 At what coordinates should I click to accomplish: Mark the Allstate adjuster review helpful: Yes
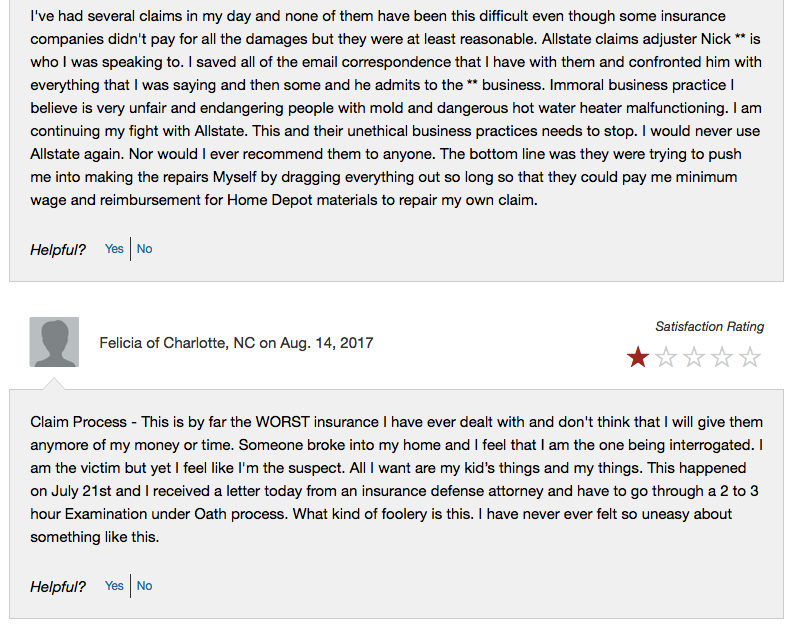[114, 249]
